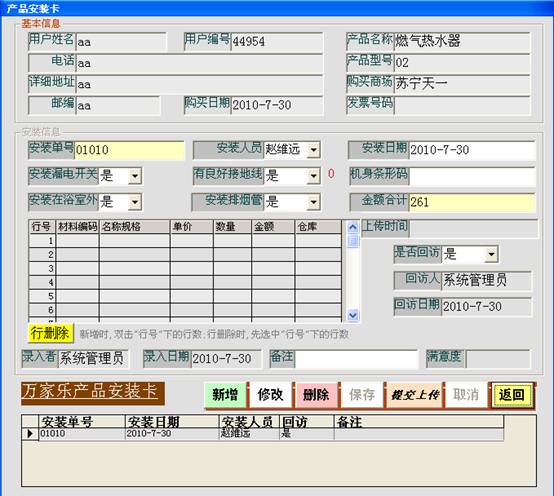Viewport: 554px width, 496px height.
Task: Click the 提交上传 button
Action: (x=415, y=395)
